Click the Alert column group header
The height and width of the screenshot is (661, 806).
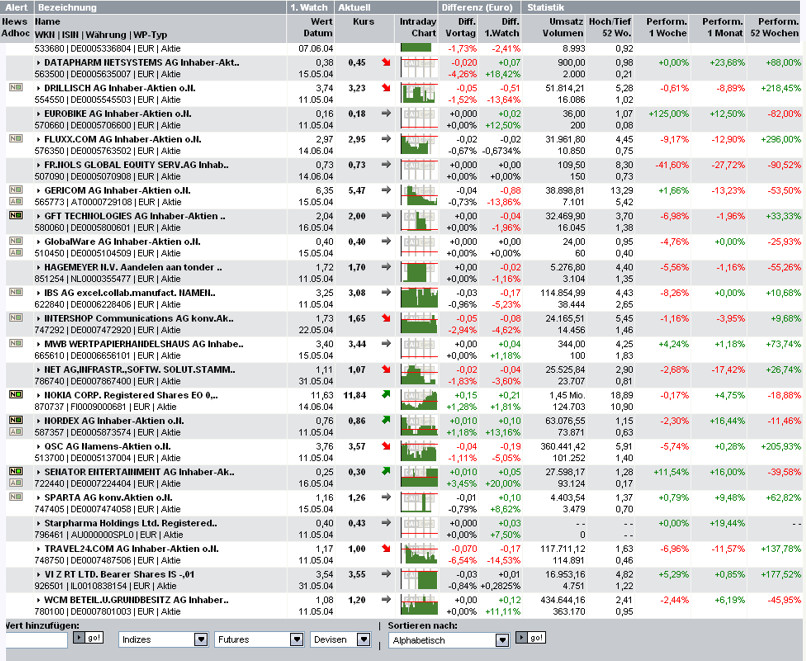coord(16,7)
